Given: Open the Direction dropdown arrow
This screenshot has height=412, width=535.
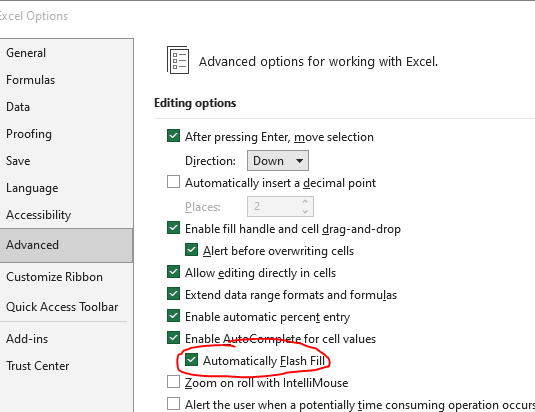Looking at the screenshot, I should (299, 161).
